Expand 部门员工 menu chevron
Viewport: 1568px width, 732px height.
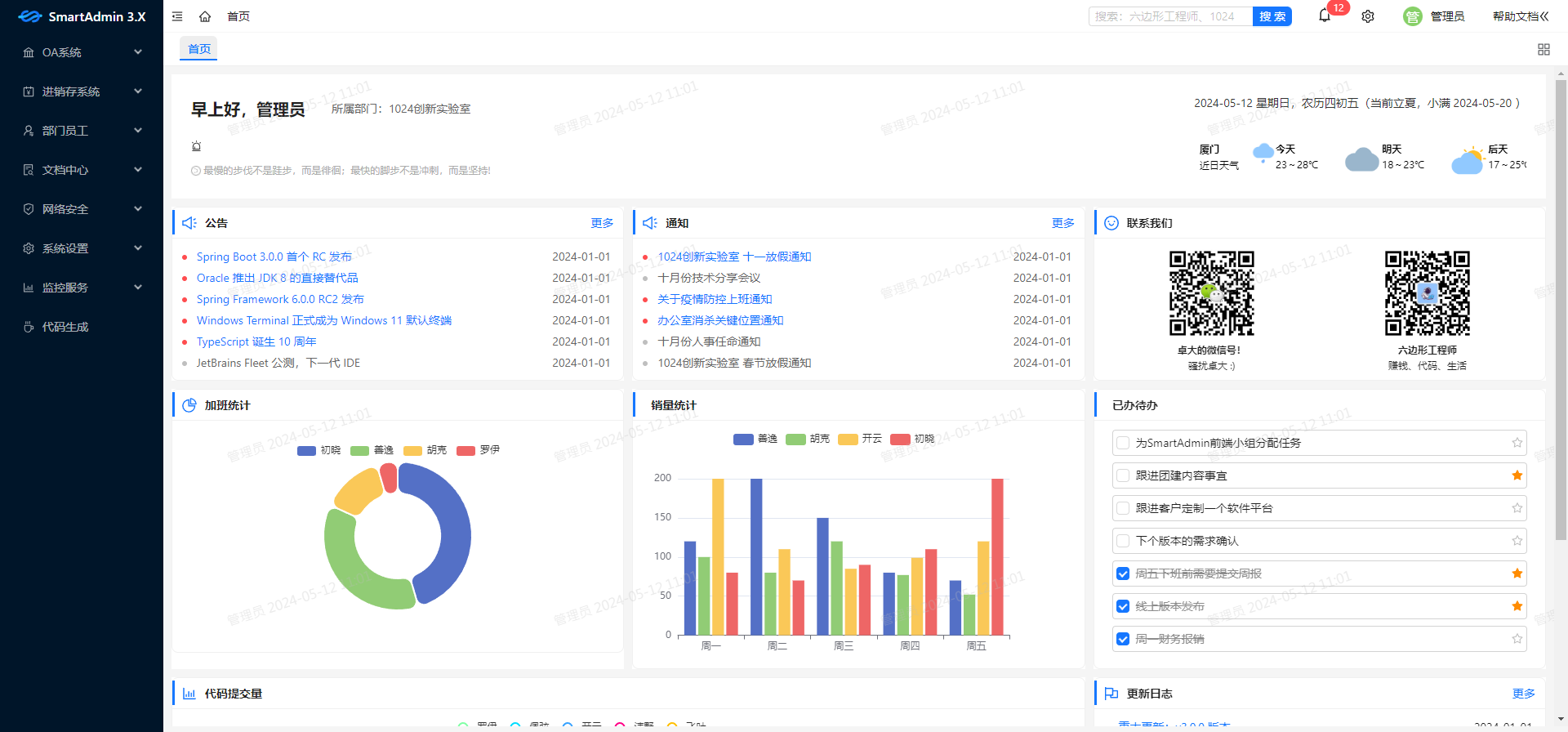pos(138,131)
